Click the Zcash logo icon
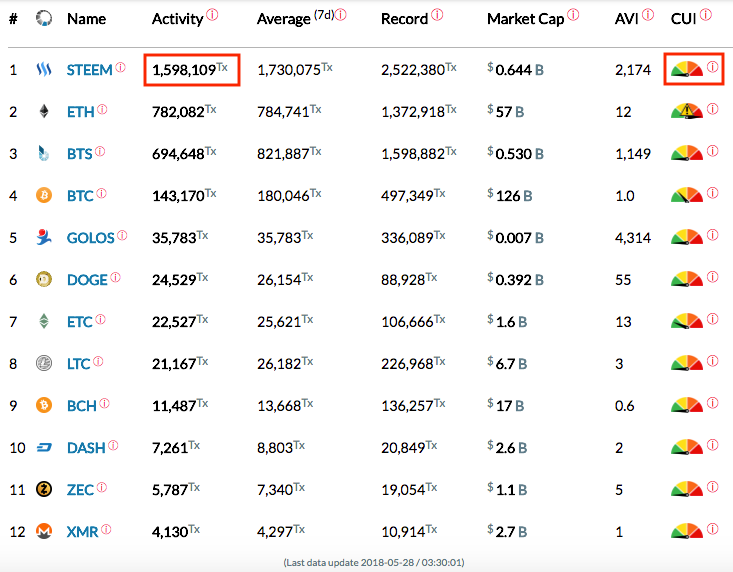The image size is (733, 572). click(x=44, y=489)
